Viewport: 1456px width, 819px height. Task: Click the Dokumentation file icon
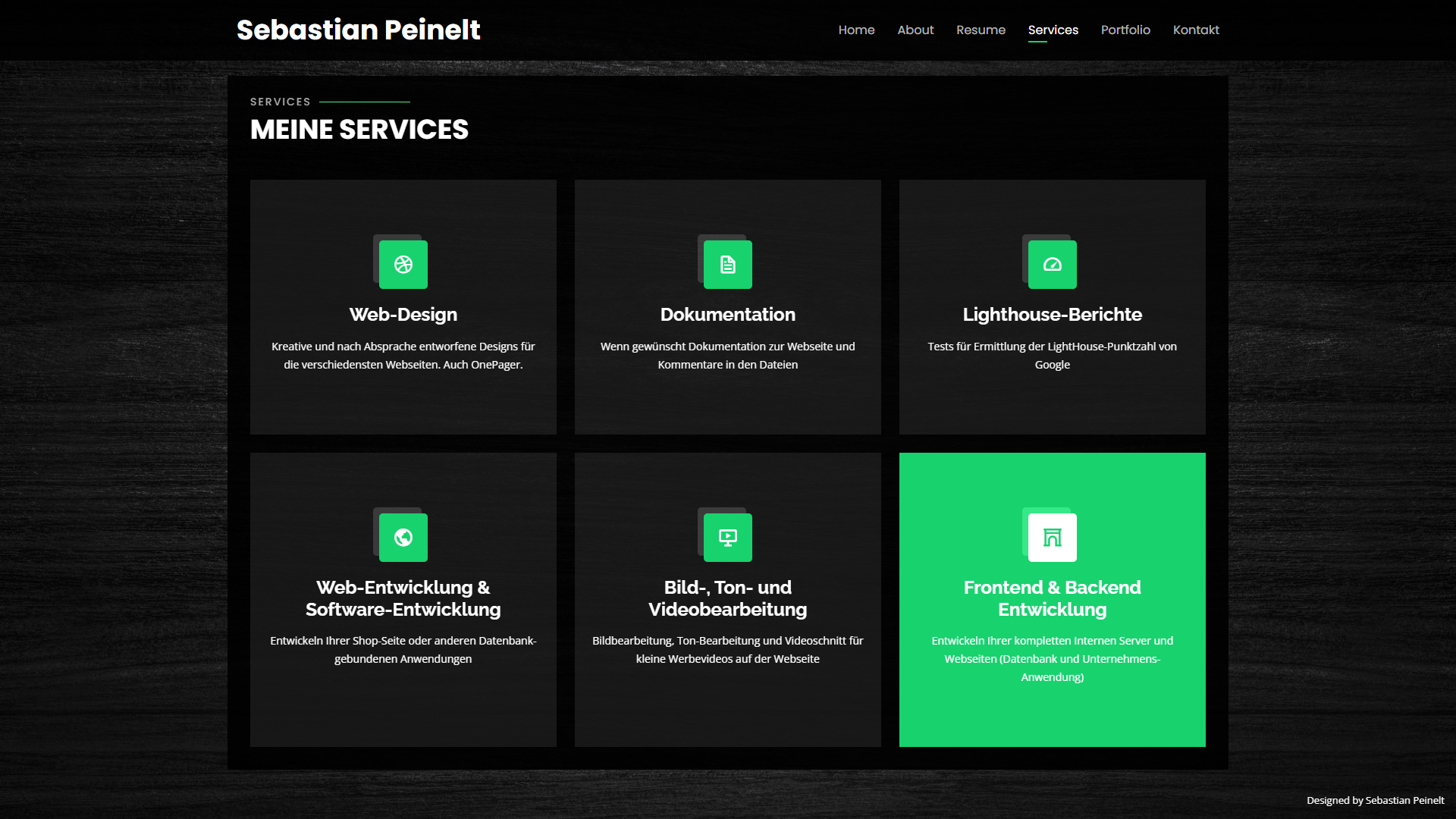point(728,265)
